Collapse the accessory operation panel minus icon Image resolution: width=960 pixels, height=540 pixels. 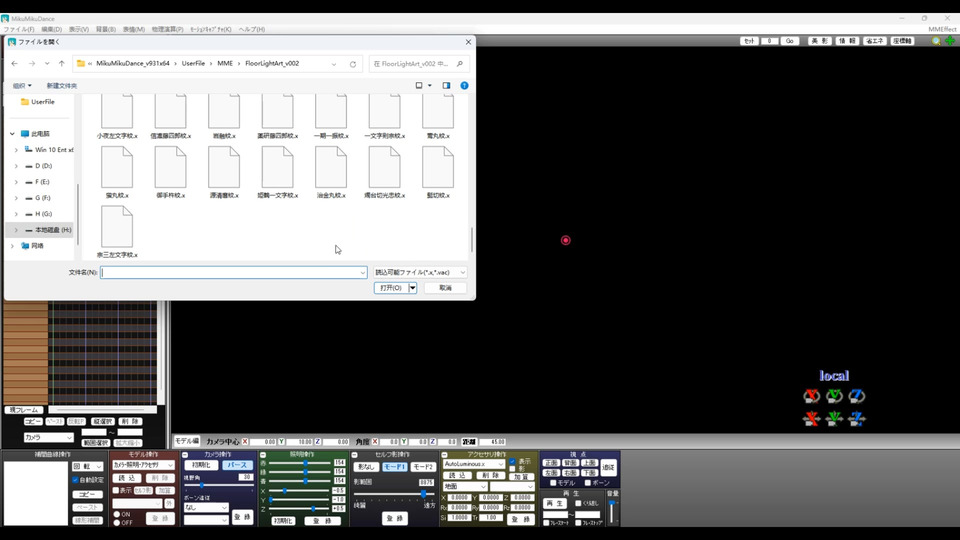pos(444,455)
